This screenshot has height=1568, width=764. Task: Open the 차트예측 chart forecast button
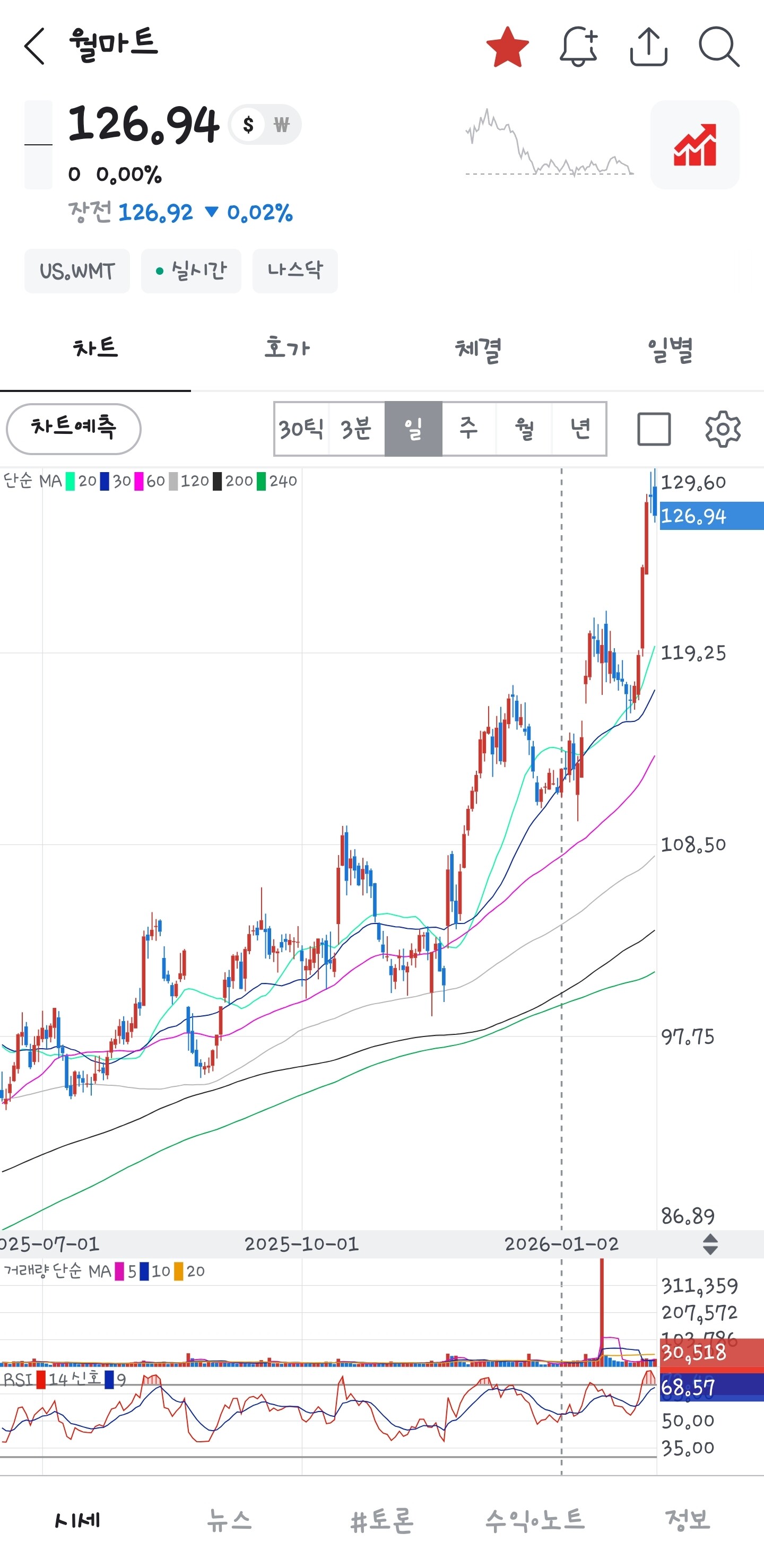click(x=74, y=429)
